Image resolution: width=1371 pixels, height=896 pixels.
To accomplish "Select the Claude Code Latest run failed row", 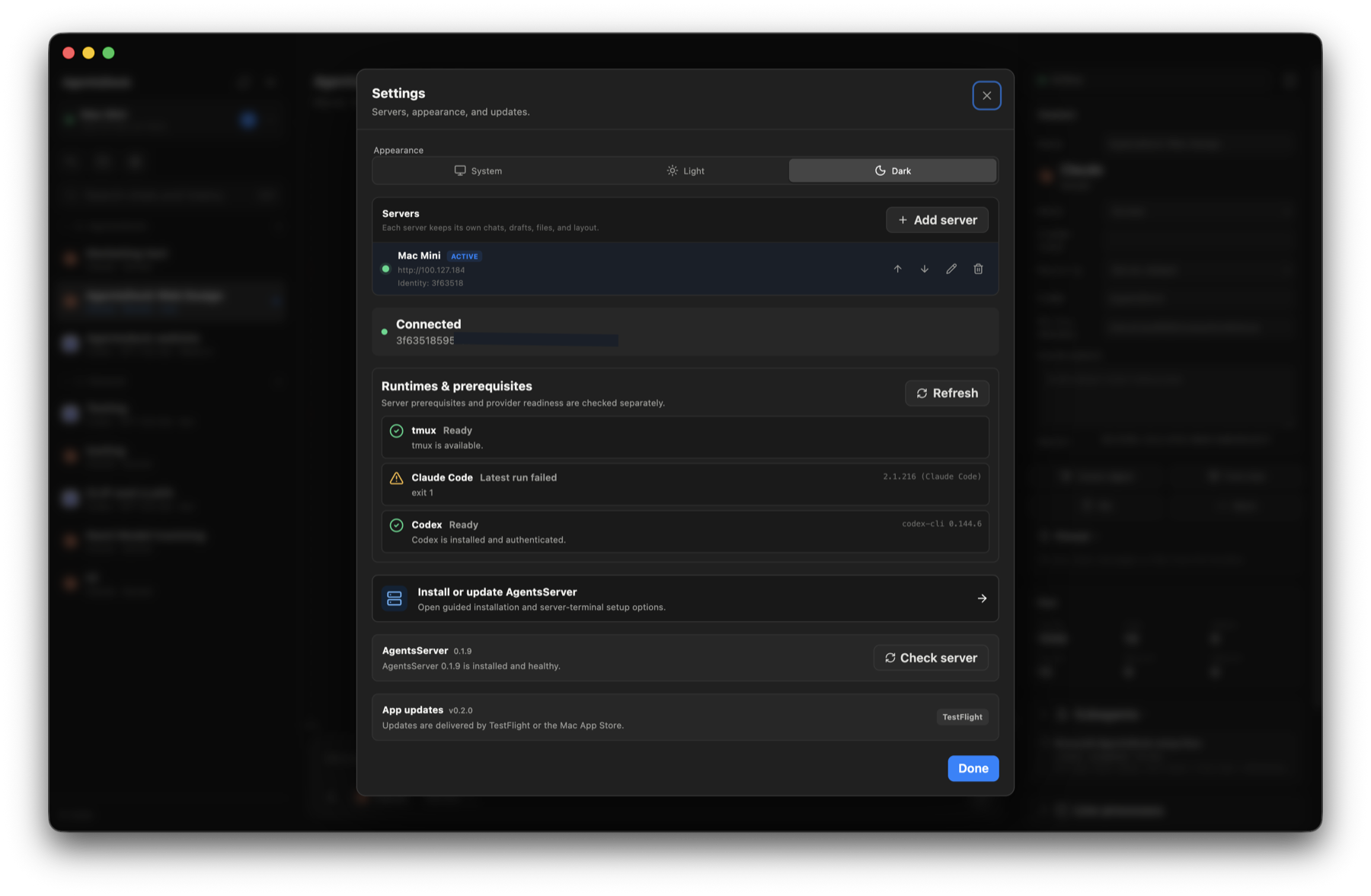I will coord(685,484).
